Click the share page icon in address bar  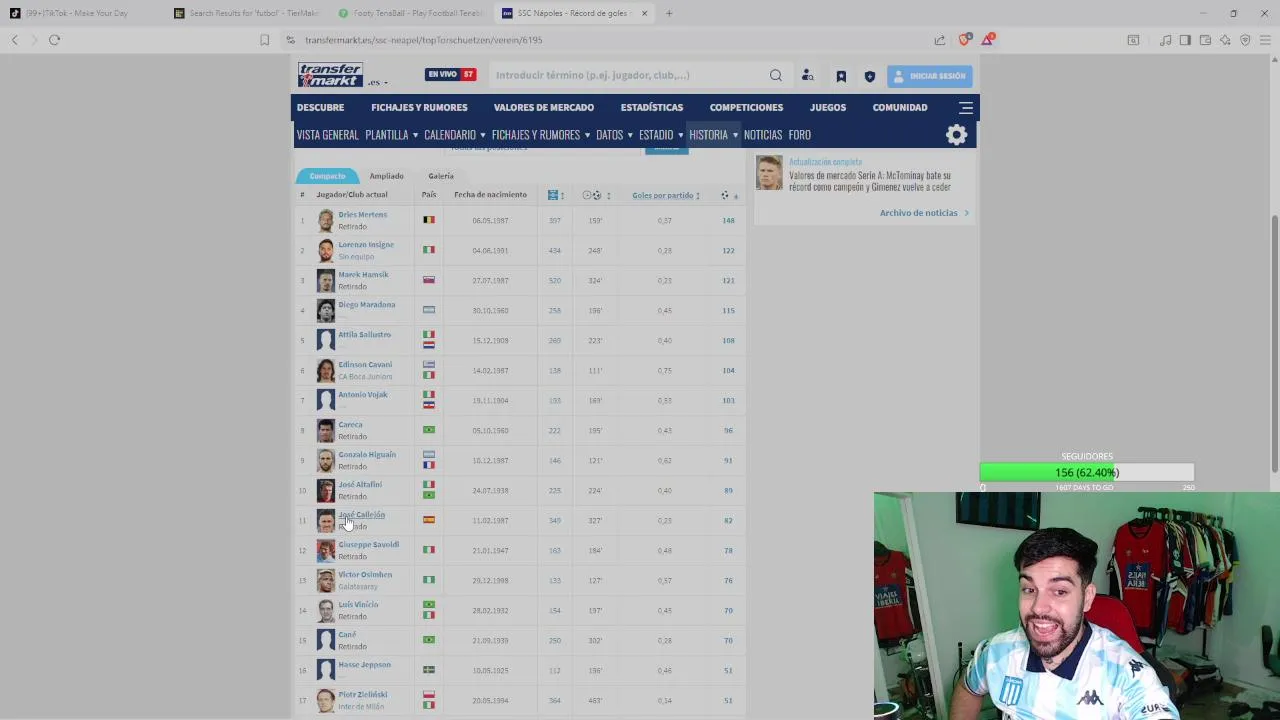(940, 40)
